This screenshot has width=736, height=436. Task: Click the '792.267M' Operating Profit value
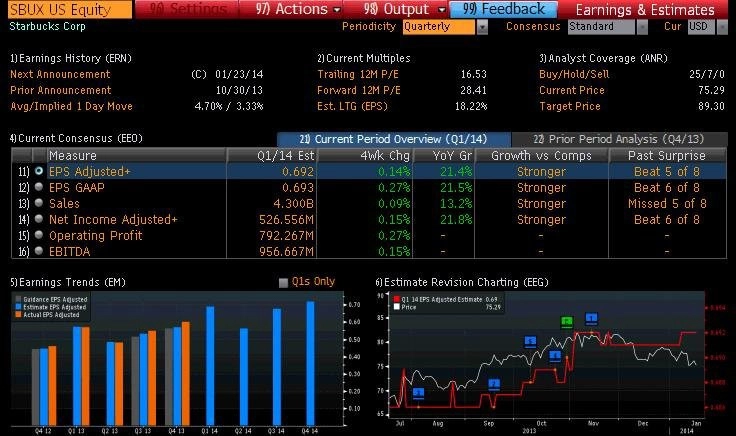pos(286,236)
